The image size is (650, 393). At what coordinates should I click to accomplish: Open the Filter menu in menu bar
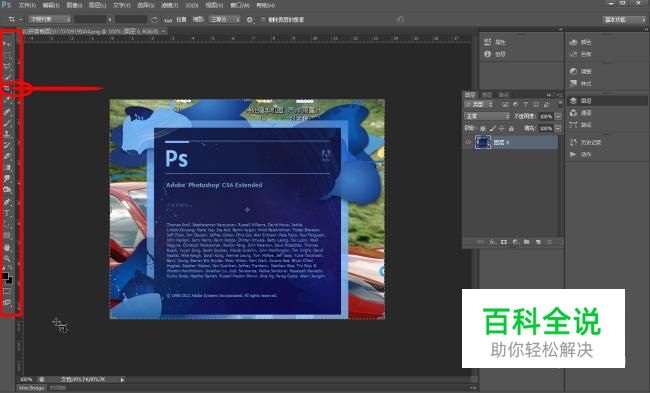169,5
